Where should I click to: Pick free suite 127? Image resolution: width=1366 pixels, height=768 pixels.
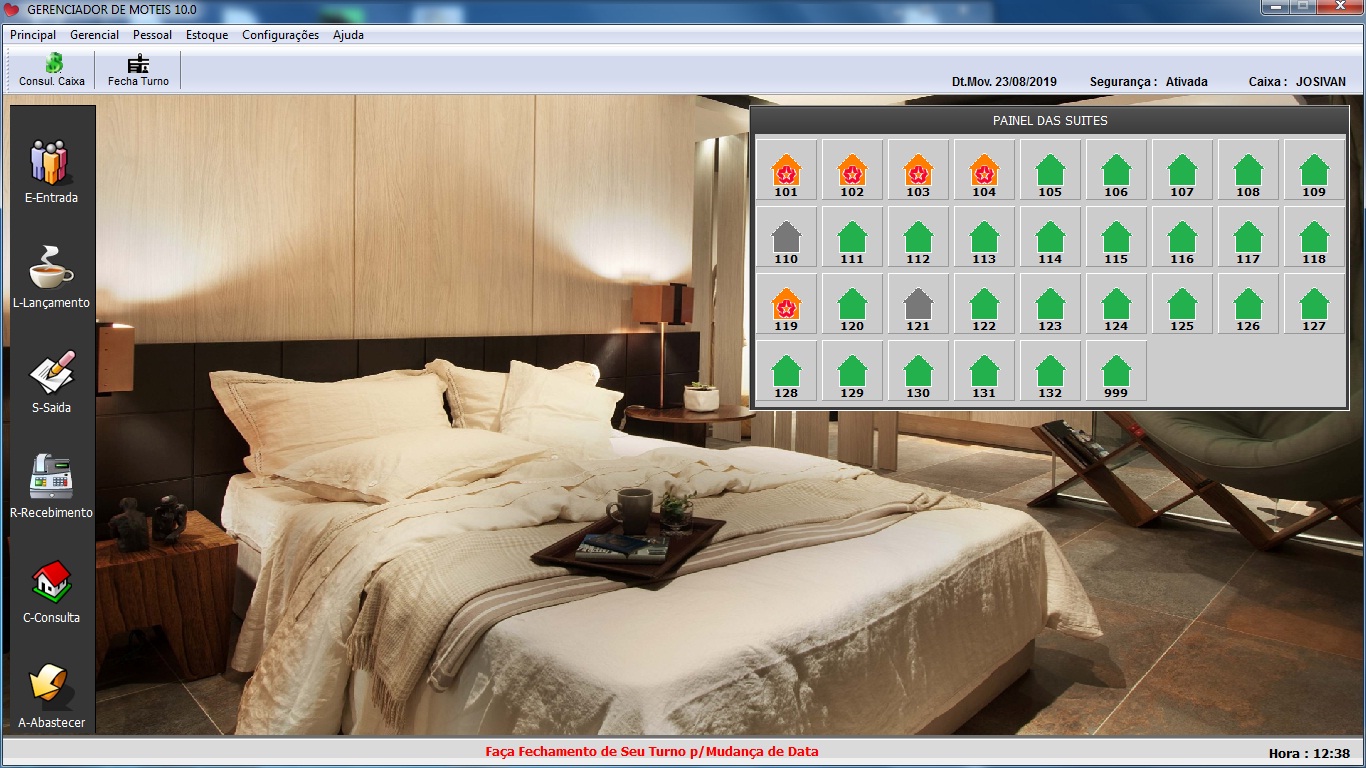pyautogui.click(x=1314, y=304)
